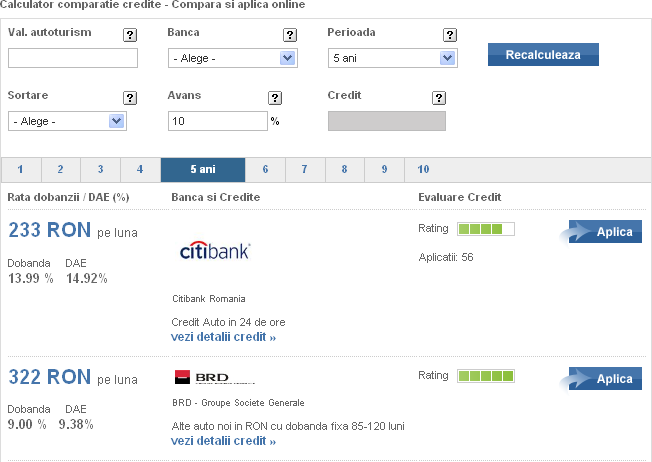This screenshot has width=652, height=462.
Task: Click the Aplicatii: 56 text
Action: tap(446, 257)
